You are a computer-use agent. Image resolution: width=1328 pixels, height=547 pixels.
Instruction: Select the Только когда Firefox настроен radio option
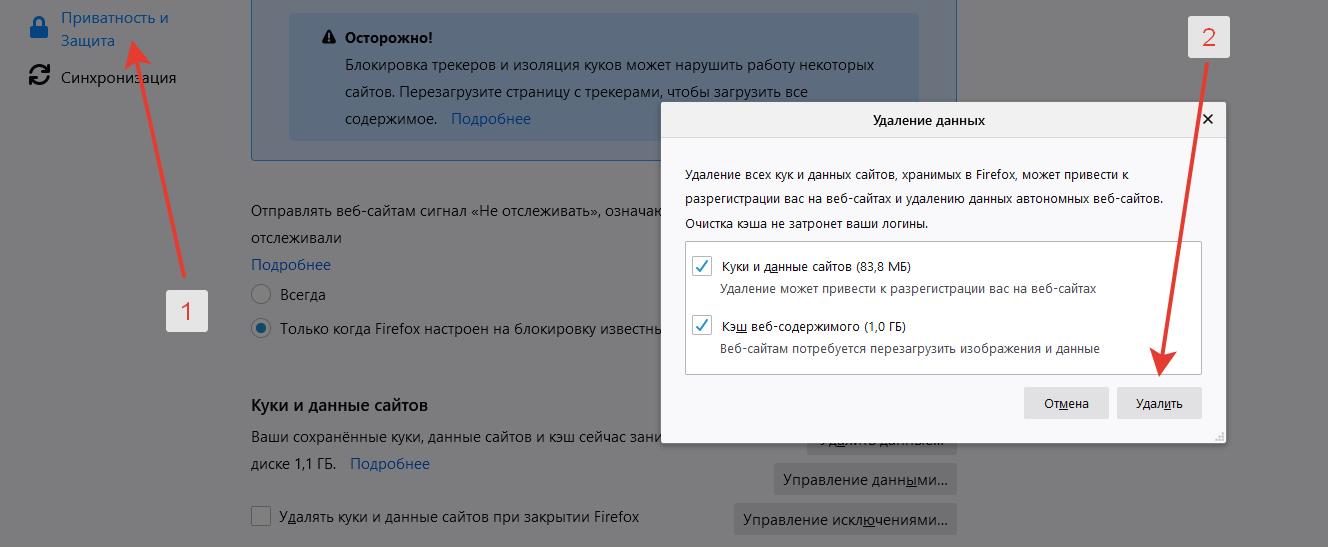click(261, 328)
